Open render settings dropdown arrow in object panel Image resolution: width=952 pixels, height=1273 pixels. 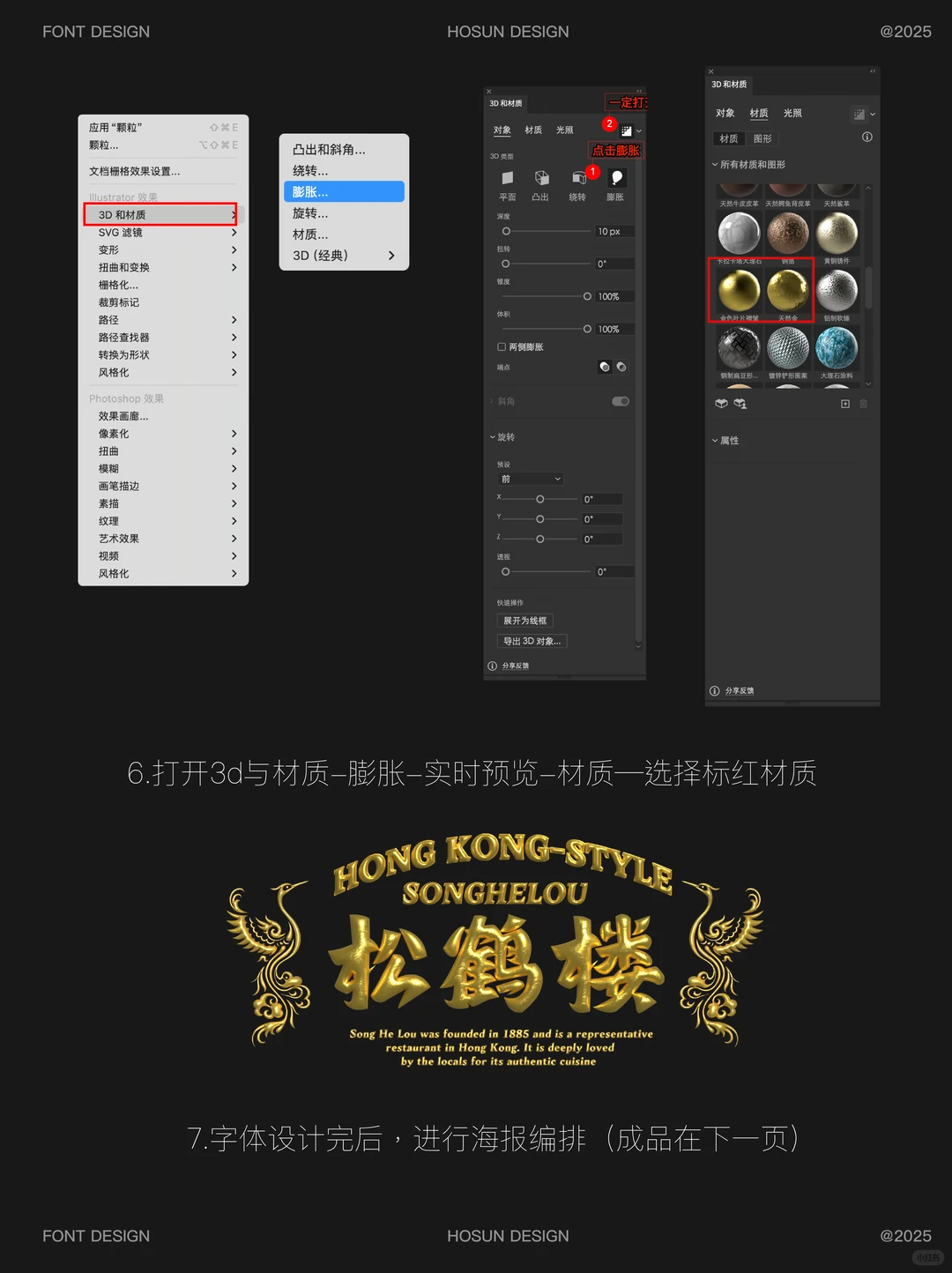(x=639, y=131)
